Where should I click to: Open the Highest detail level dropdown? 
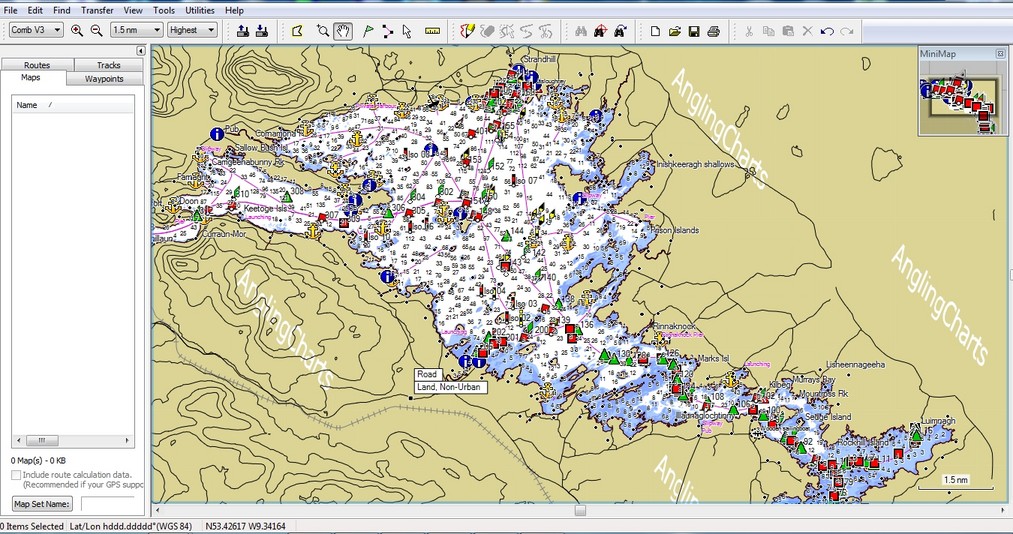193,30
